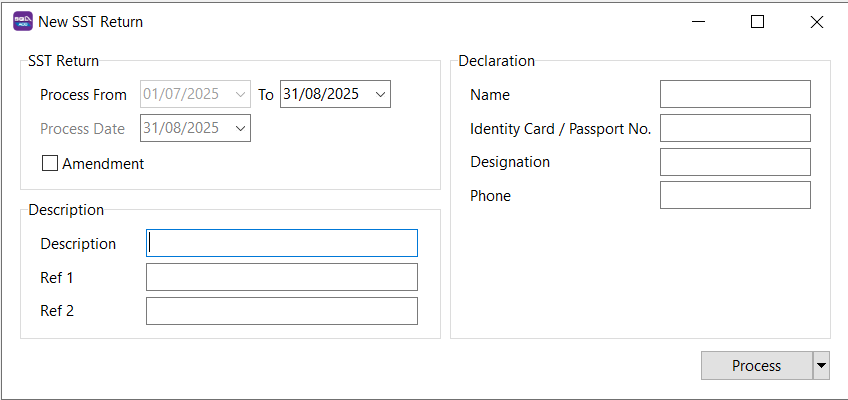This screenshot has width=848, height=400.
Task: Close the New SST Return dialog
Action: click(x=816, y=21)
